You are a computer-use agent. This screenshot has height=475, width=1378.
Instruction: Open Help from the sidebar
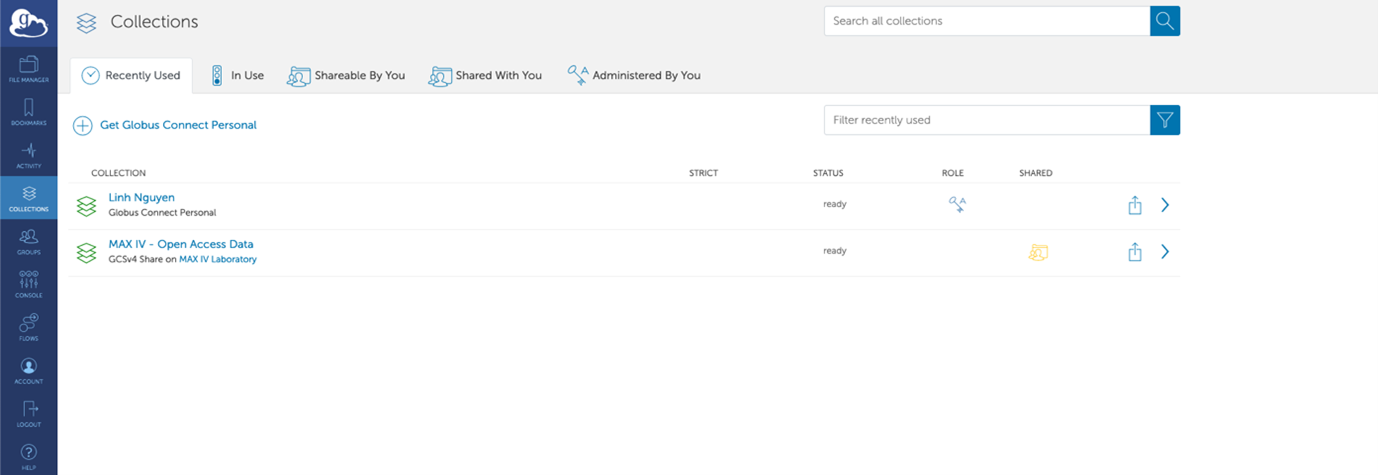[28, 456]
